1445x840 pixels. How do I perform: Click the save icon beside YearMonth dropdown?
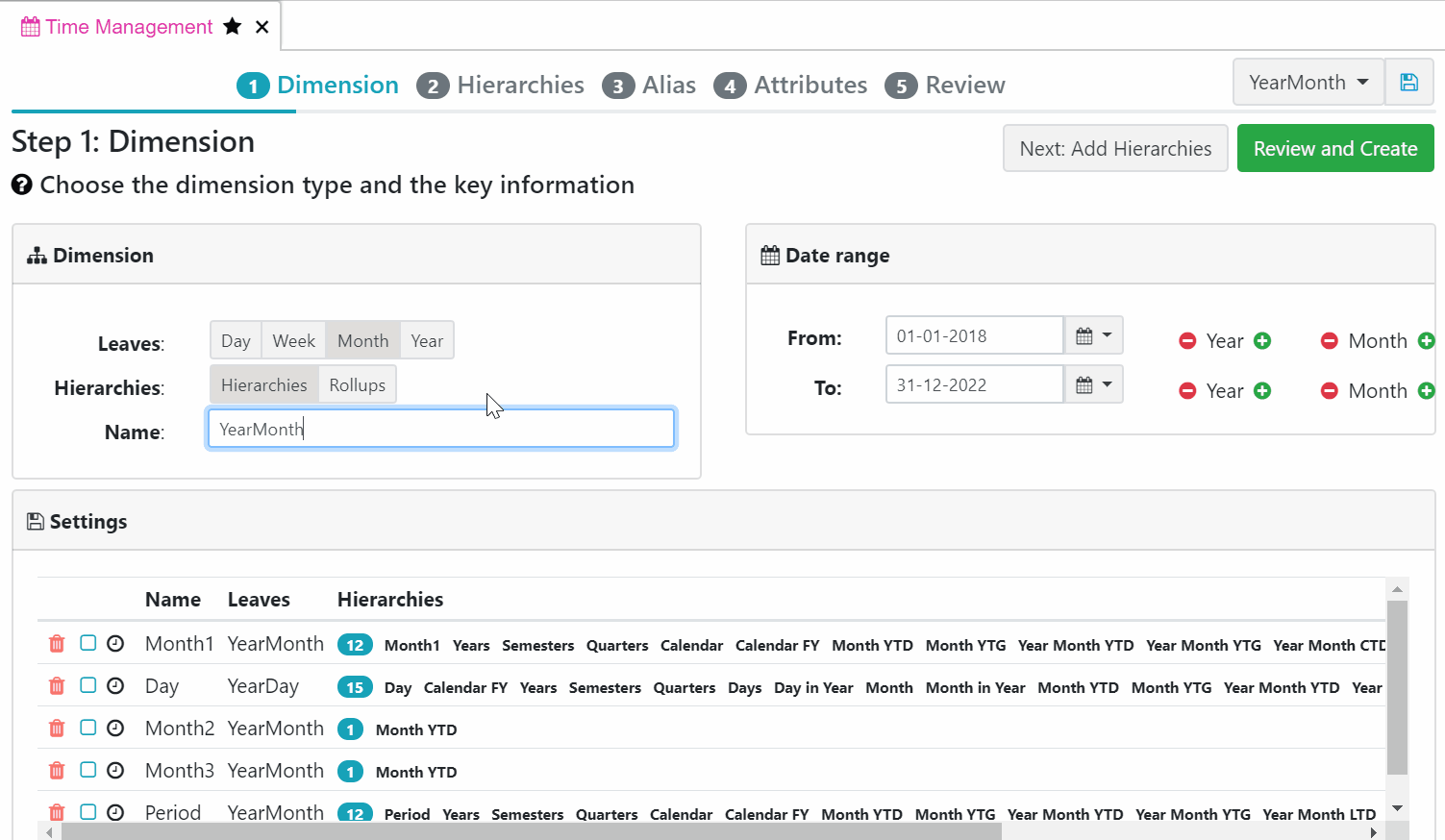click(1408, 83)
